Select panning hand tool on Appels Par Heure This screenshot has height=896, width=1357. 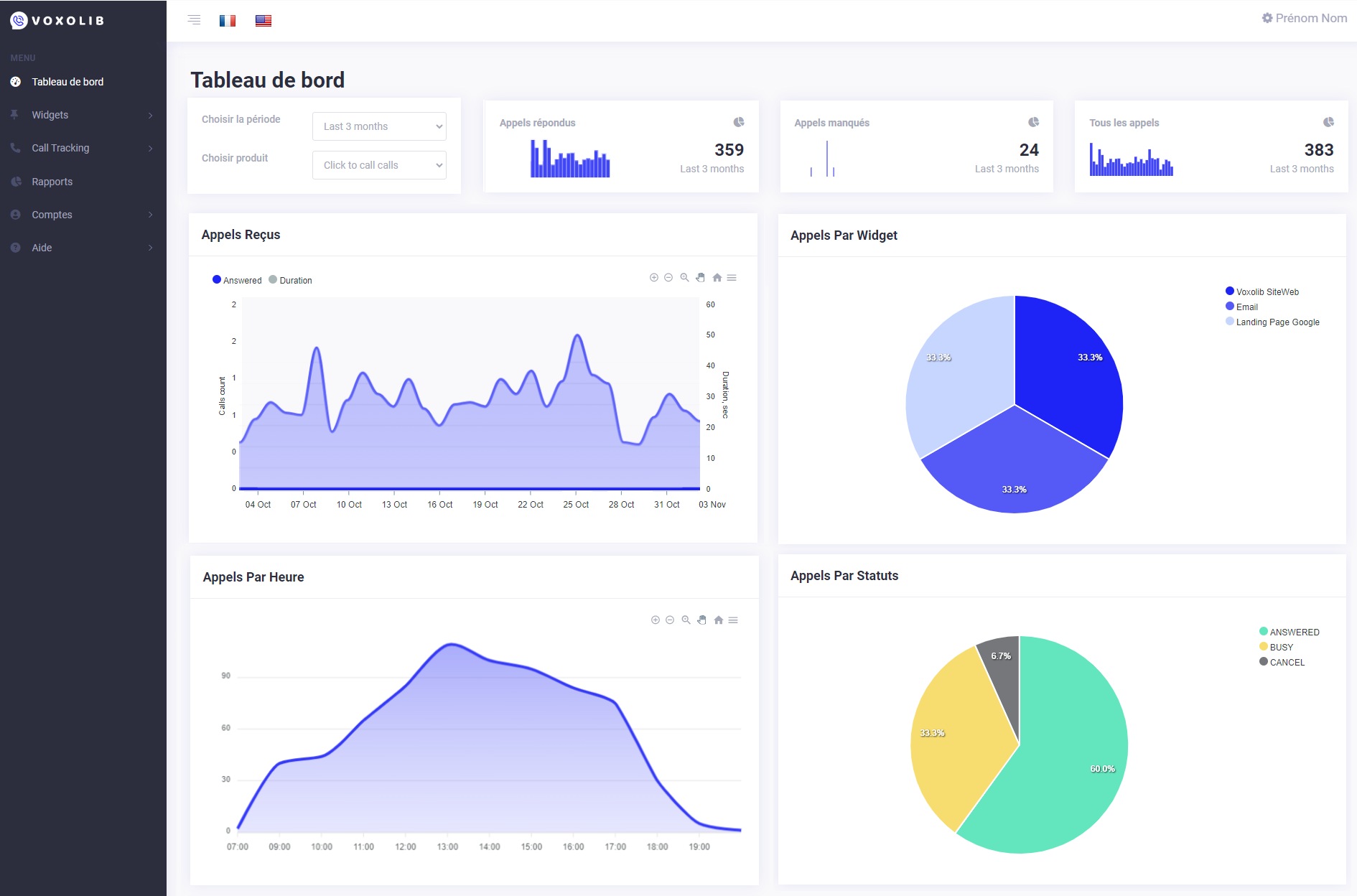[x=702, y=620]
